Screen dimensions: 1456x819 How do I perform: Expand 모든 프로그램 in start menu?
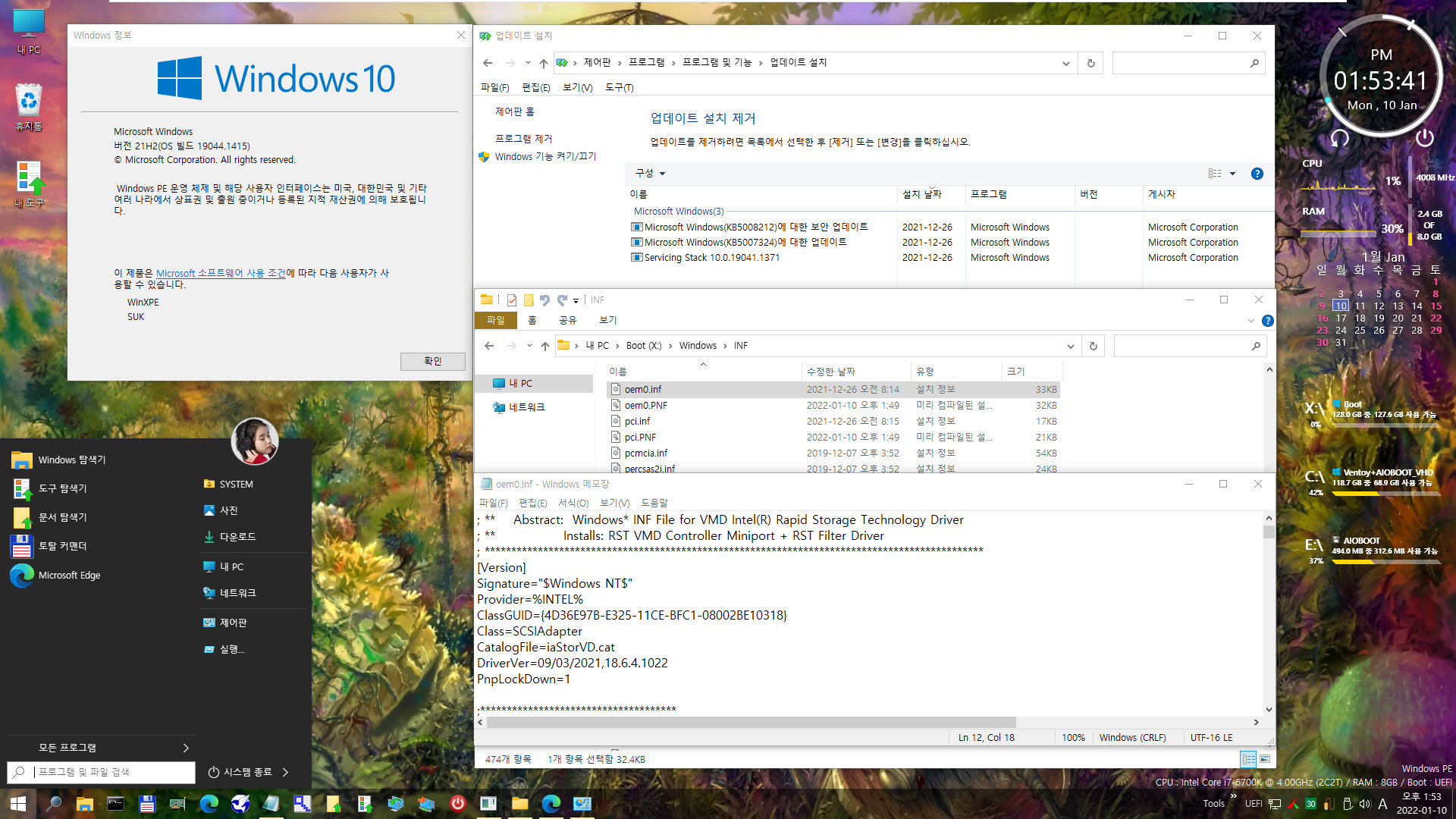[100, 748]
